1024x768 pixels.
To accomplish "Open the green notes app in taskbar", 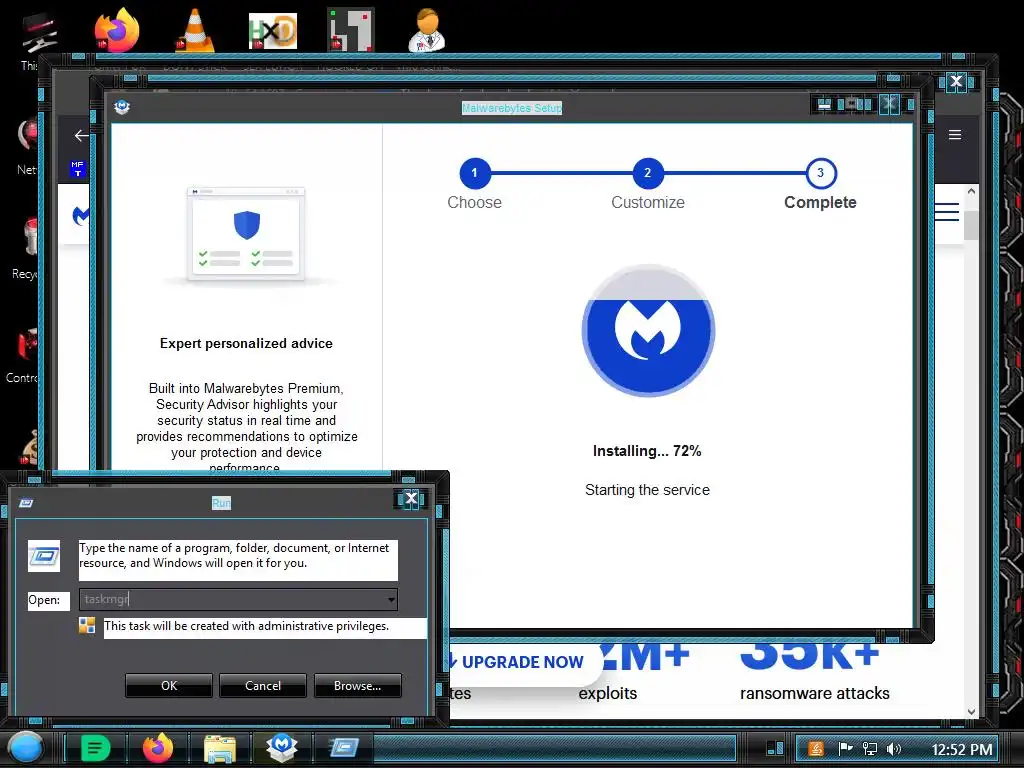I will 95,748.
